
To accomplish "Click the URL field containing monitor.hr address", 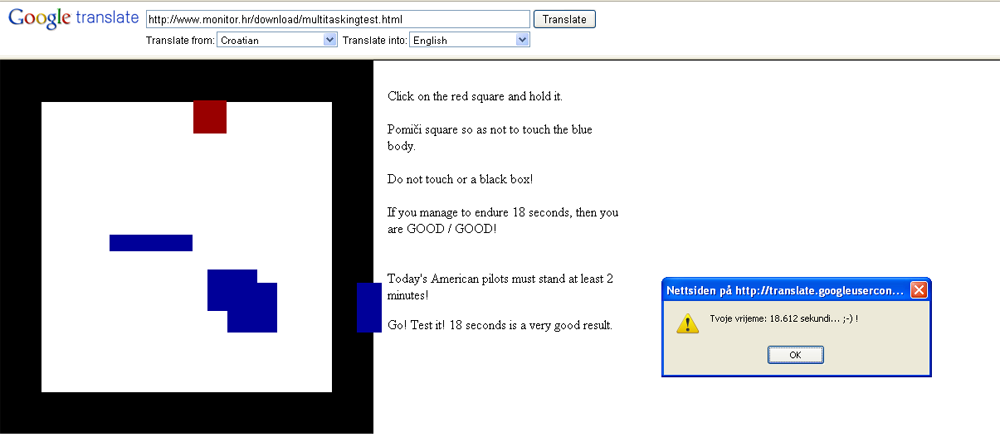I will pos(337,19).
